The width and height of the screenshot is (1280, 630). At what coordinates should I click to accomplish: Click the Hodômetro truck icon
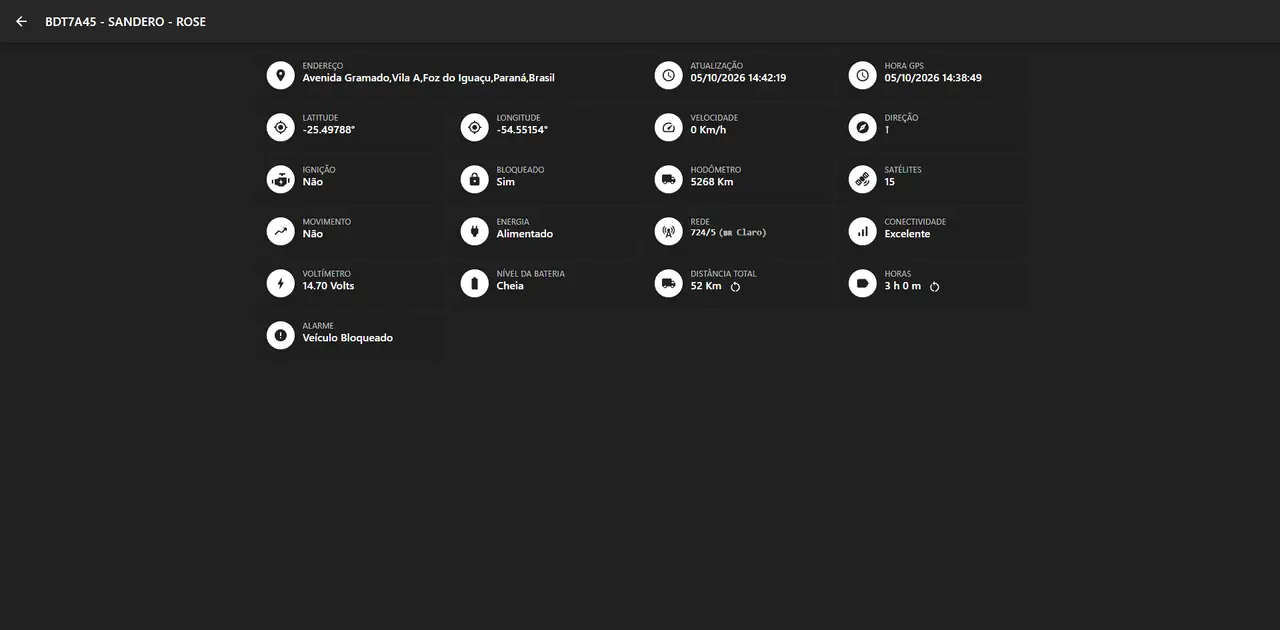click(668, 179)
